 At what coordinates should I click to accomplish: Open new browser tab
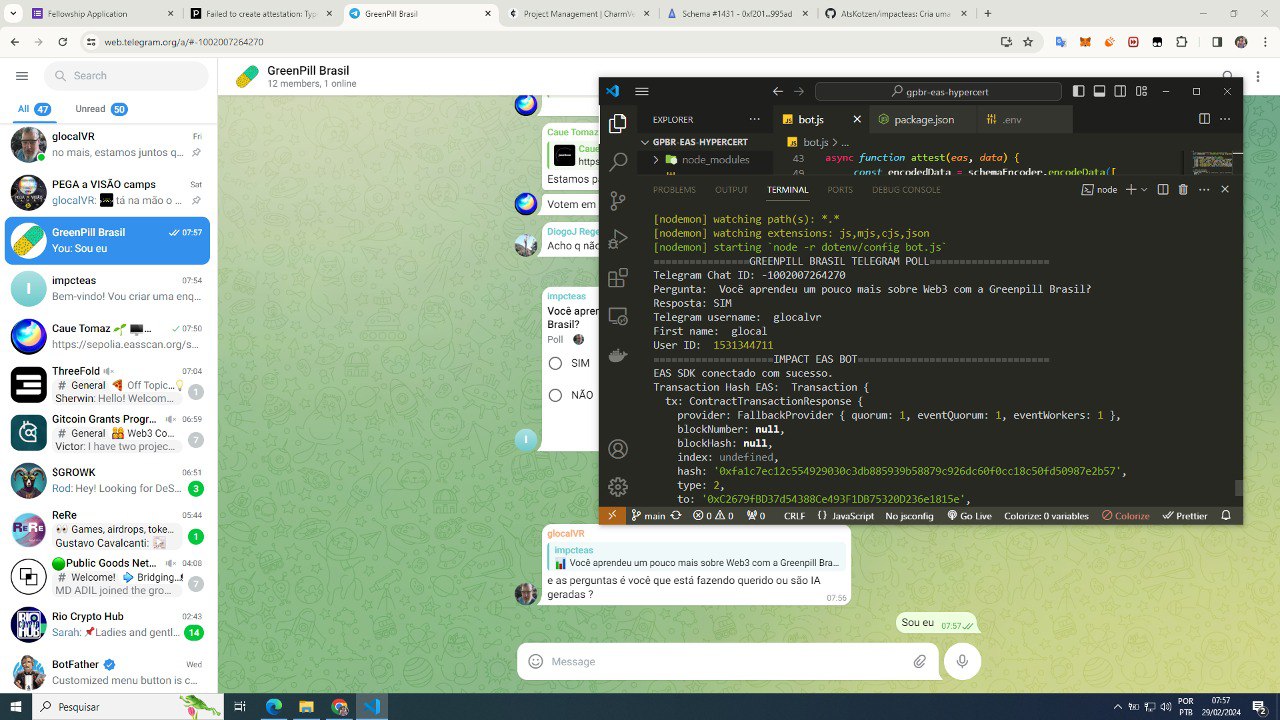point(988,14)
